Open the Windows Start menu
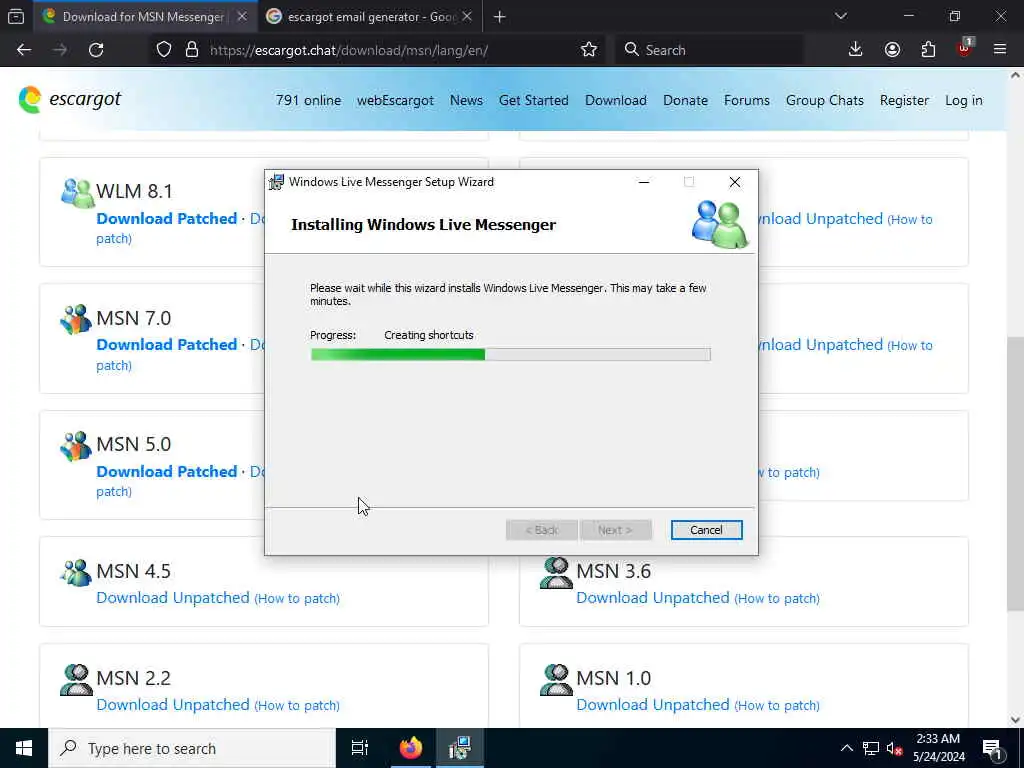The image size is (1024, 768). (24, 748)
